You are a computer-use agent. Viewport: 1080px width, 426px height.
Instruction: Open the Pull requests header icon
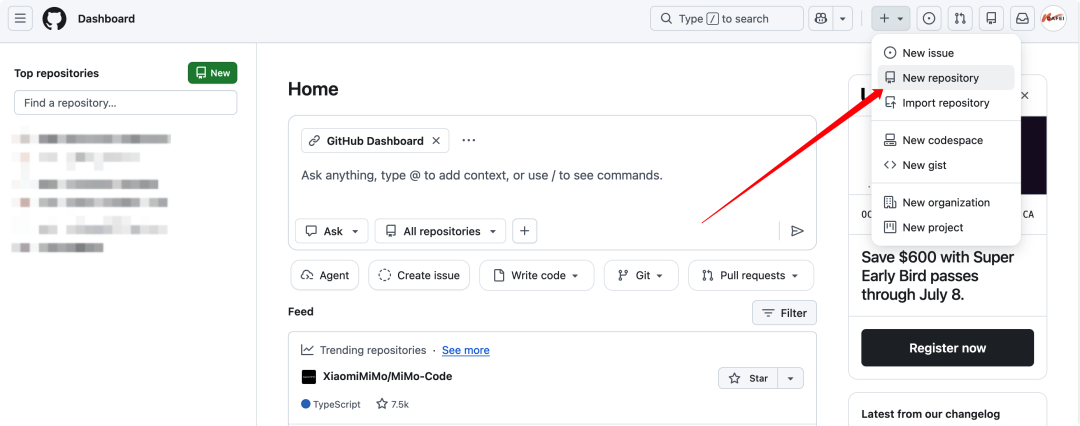tap(959, 19)
